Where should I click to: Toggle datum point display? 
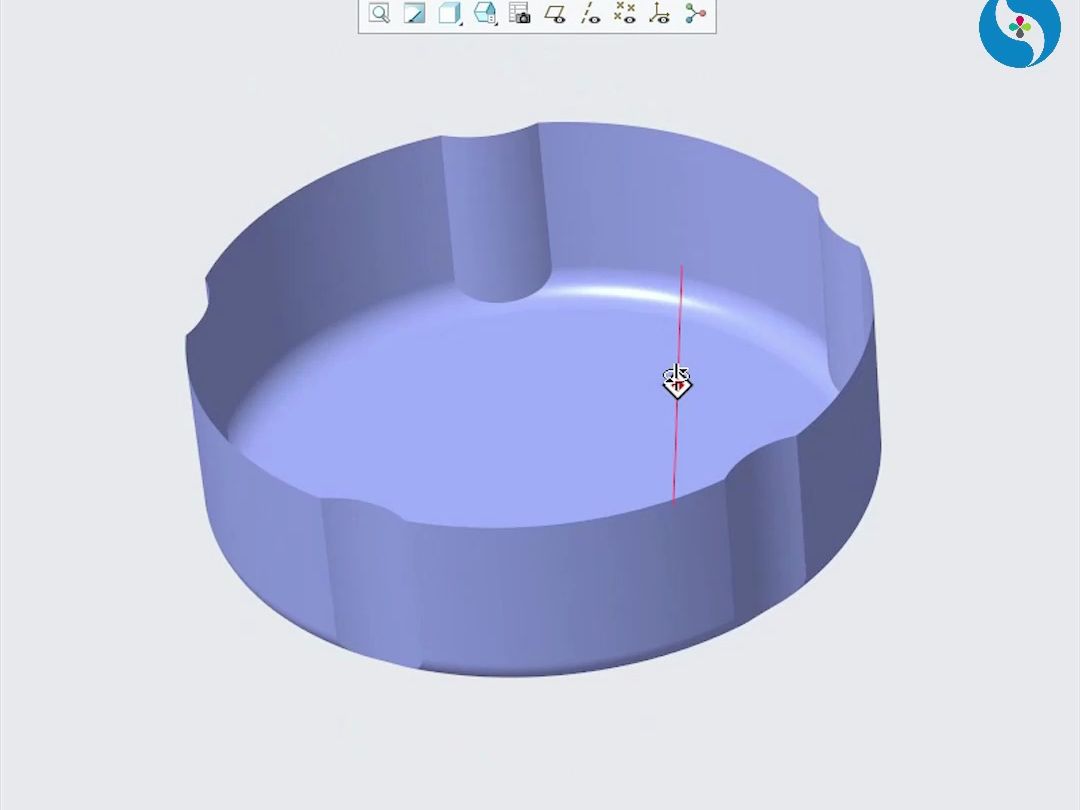coord(625,13)
